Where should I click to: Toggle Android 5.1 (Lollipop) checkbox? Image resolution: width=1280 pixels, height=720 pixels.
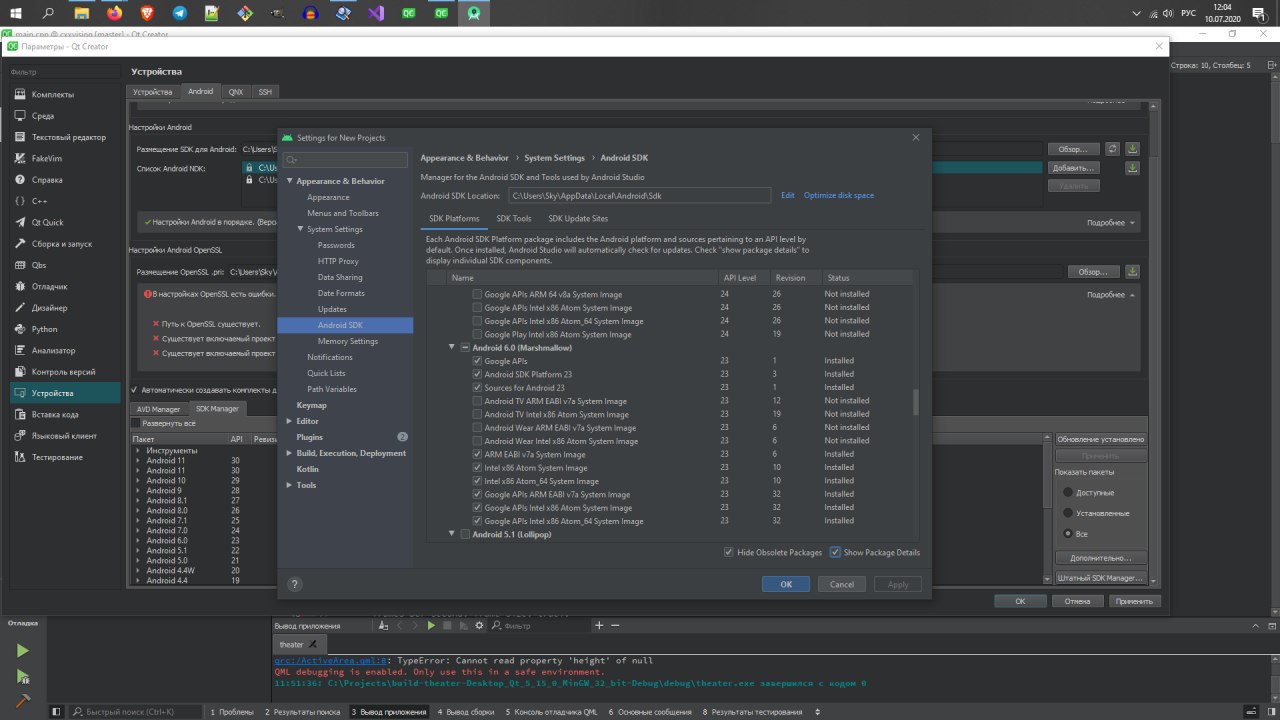click(465, 535)
